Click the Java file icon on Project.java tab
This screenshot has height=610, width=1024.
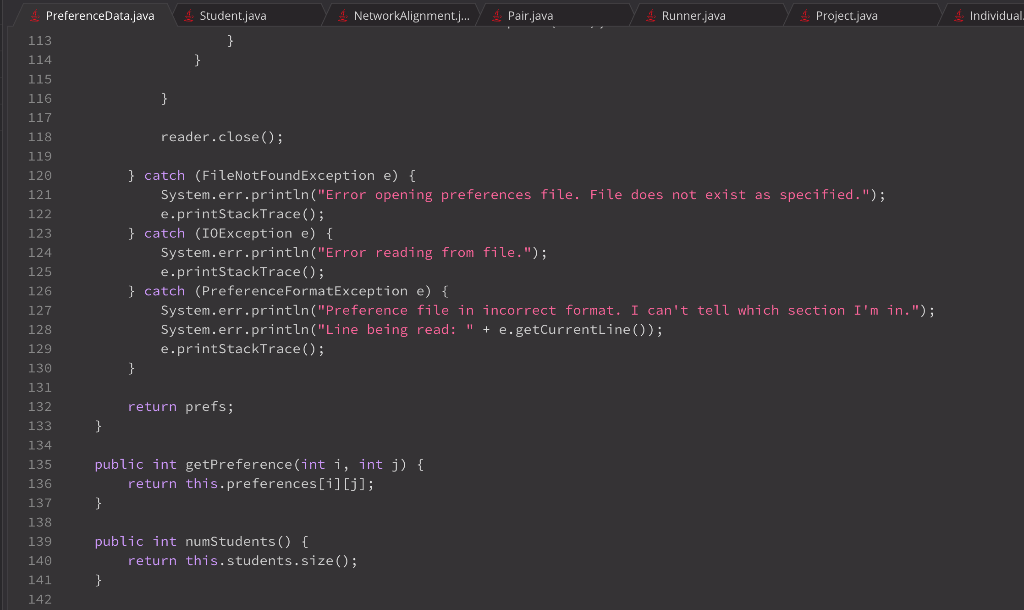point(805,16)
